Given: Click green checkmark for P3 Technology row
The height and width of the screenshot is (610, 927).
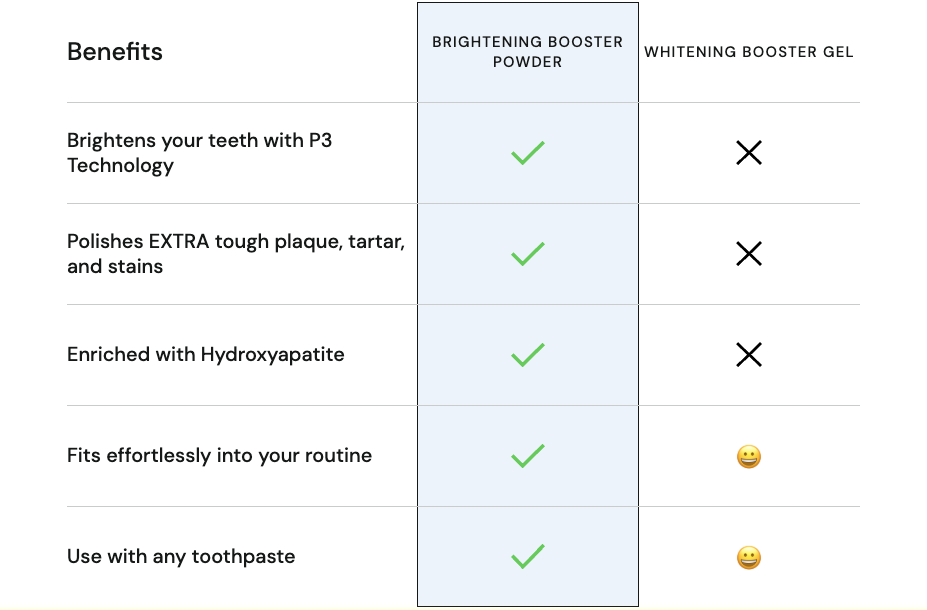Looking at the screenshot, I should tap(527, 153).
